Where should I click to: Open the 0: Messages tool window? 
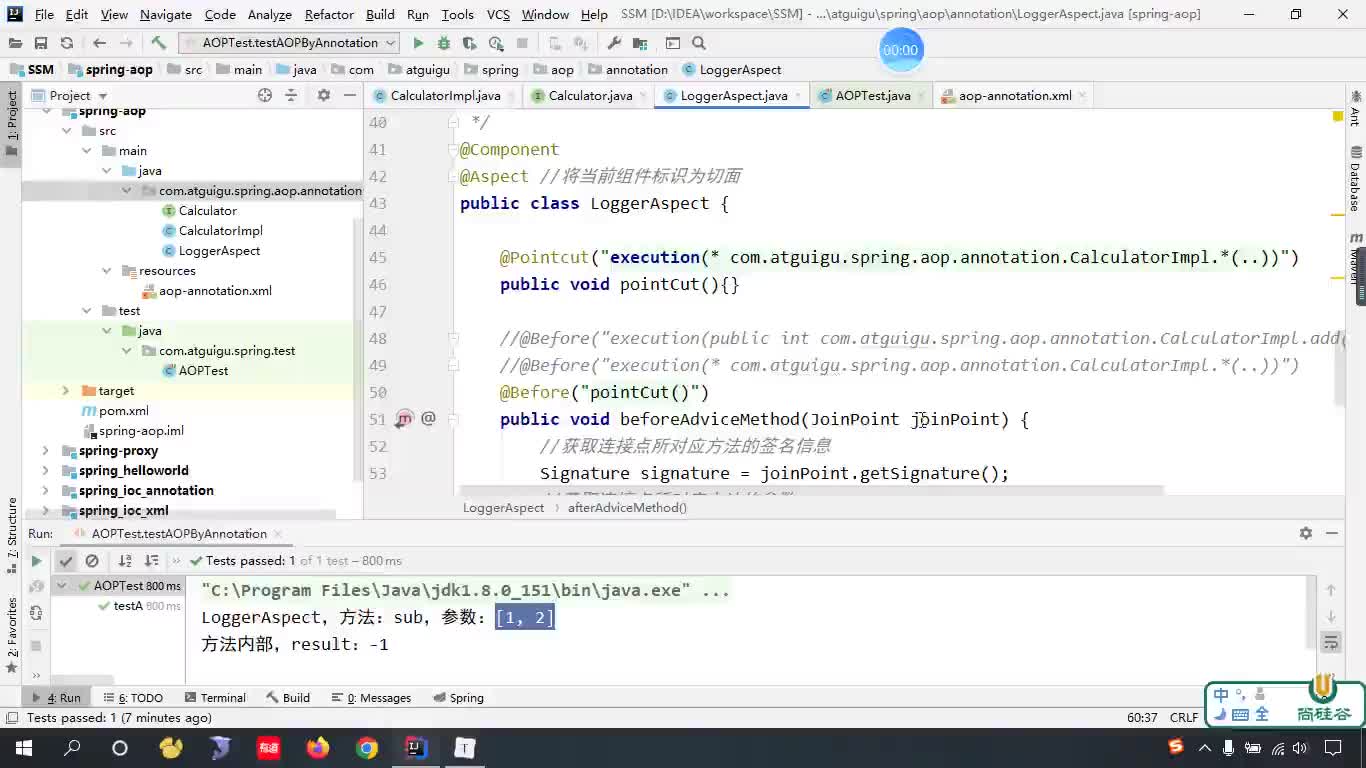[x=370, y=698]
